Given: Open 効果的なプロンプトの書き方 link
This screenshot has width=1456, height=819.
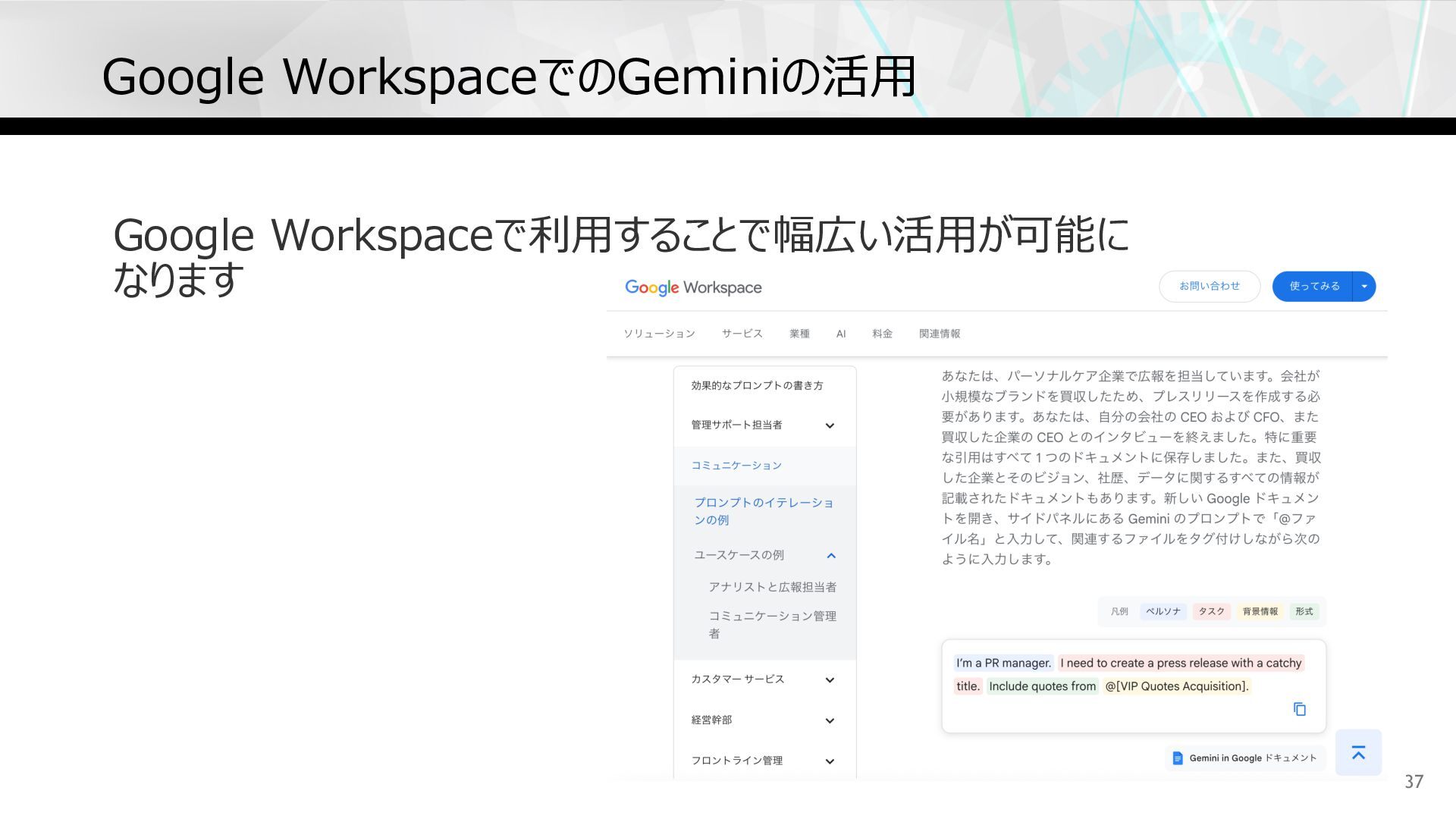Looking at the screenshot, I should click(x=757, y=385).
